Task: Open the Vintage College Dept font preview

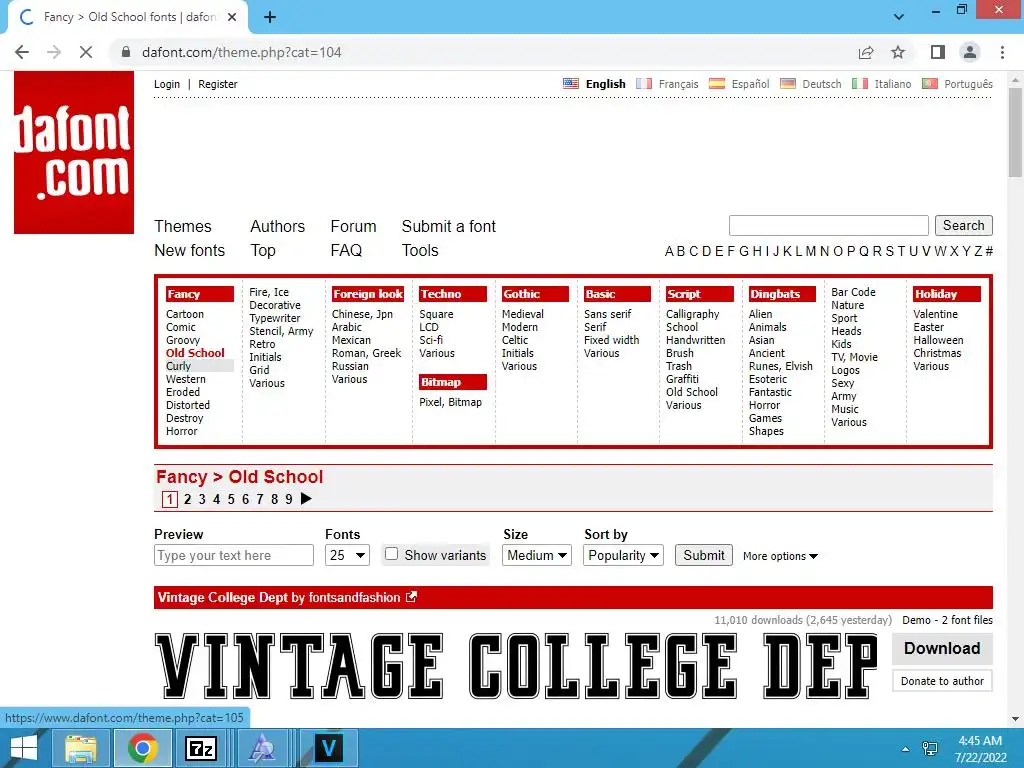Action: (x=517, y=665)
